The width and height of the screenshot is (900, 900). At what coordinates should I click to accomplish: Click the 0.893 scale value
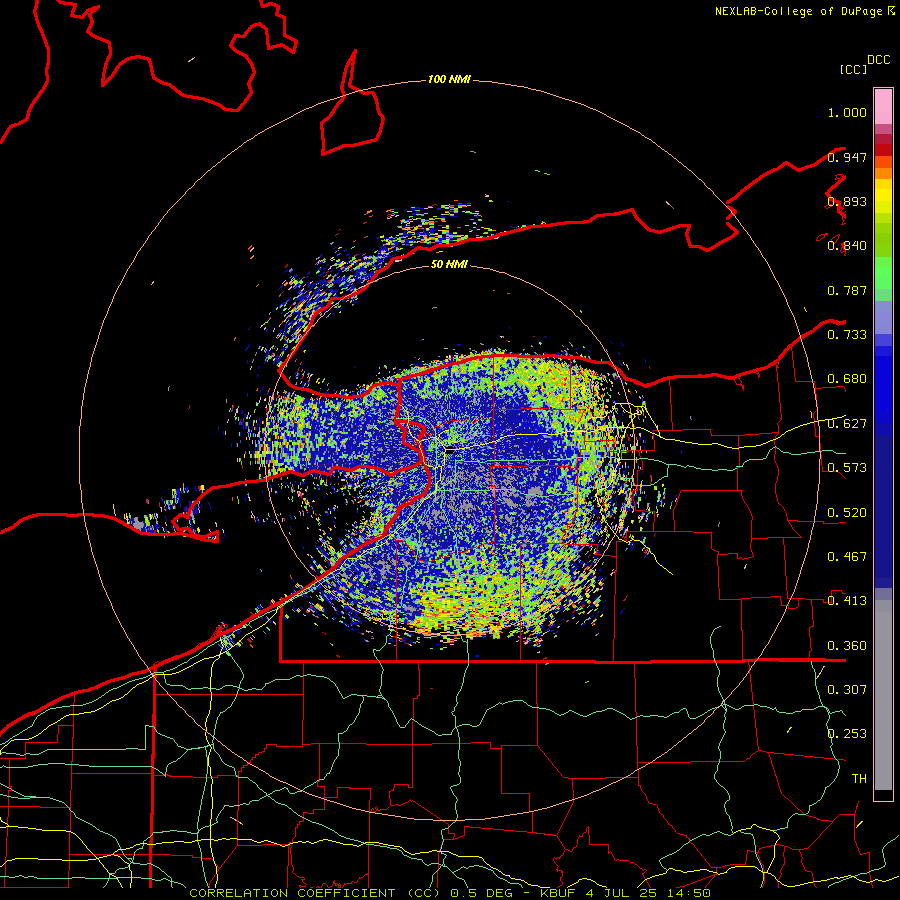tap(847, 201)
